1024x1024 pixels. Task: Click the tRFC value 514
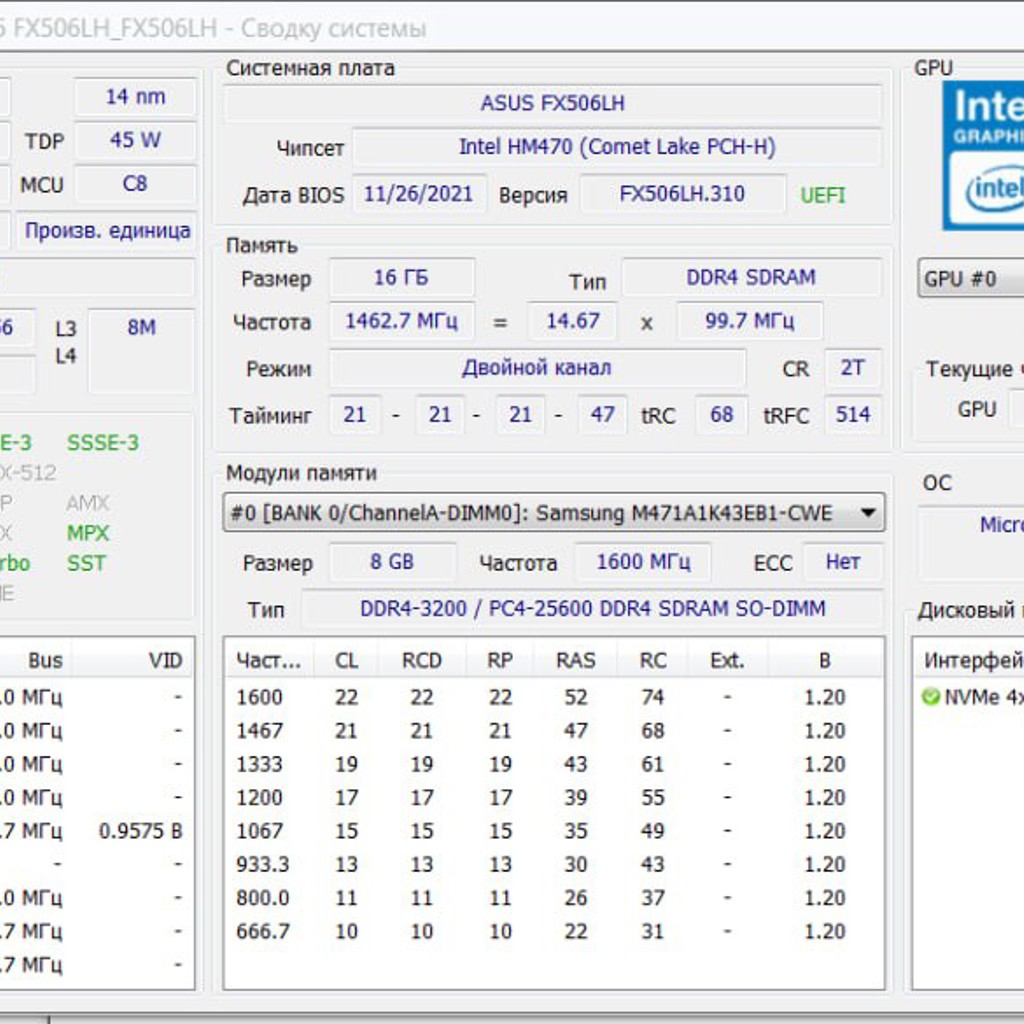(x=853, y=415)
